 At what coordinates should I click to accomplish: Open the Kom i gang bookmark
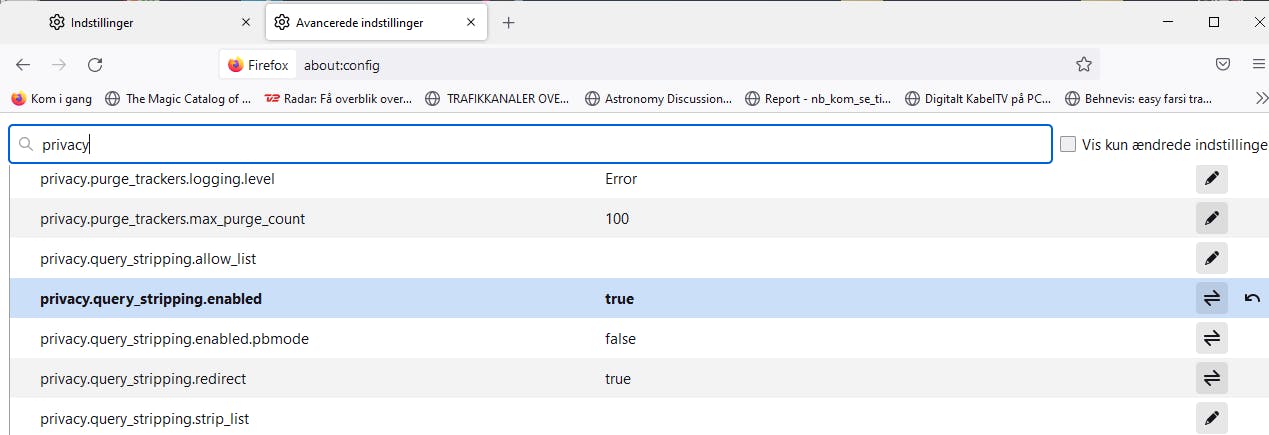click(x=52, y=98)
